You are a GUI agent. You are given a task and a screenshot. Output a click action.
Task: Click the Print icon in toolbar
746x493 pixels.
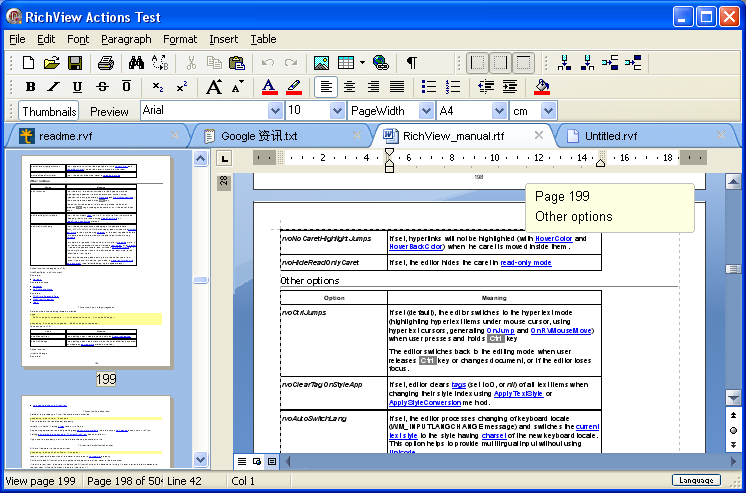click(x=105, y=63)
